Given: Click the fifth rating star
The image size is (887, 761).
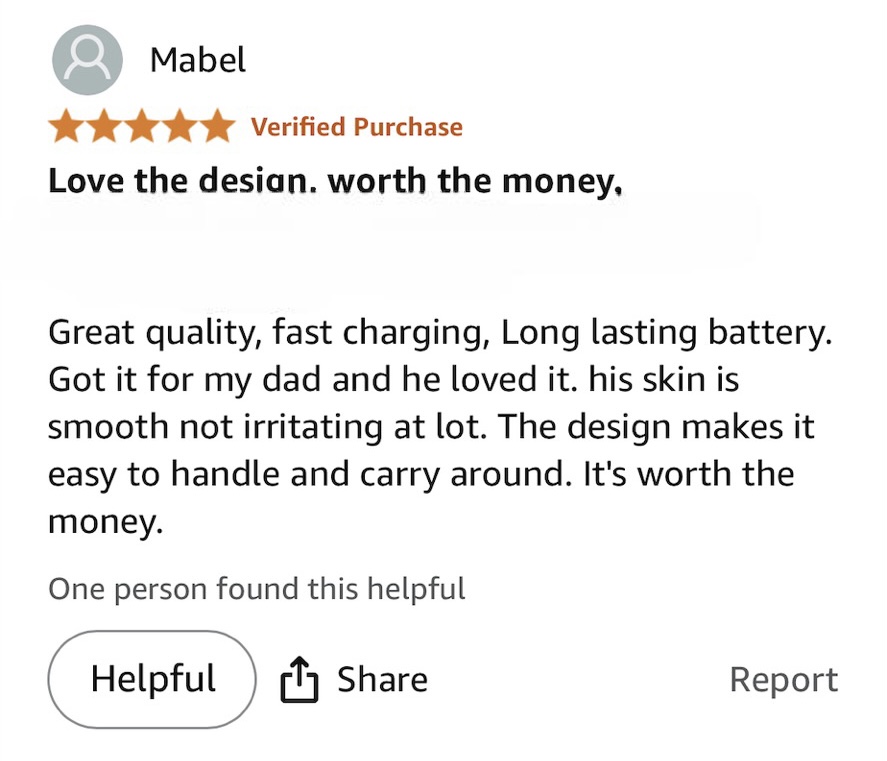Looking at the screenshot, I should (216, 127).
